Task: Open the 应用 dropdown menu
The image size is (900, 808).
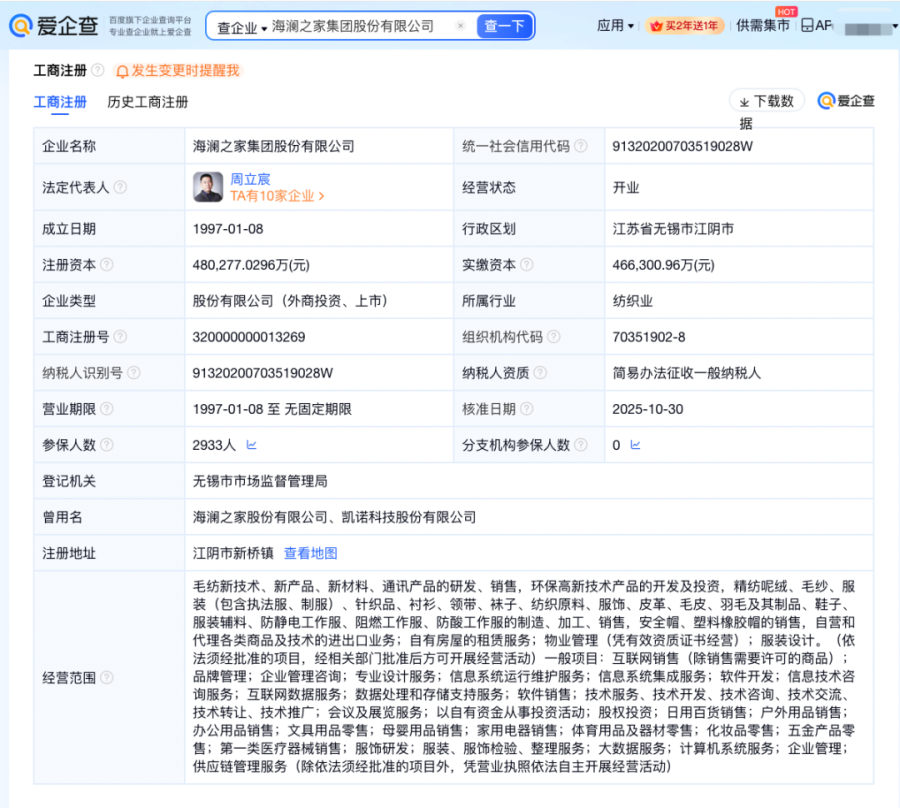Action: click(x=615, y=26)
